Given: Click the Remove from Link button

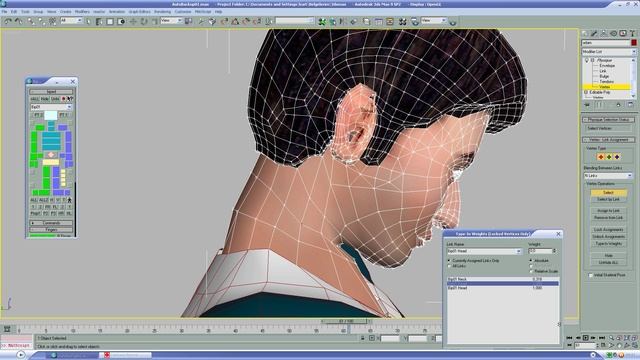Looking at the screenshot, I should pyautogui.click(x=608, y=218).
